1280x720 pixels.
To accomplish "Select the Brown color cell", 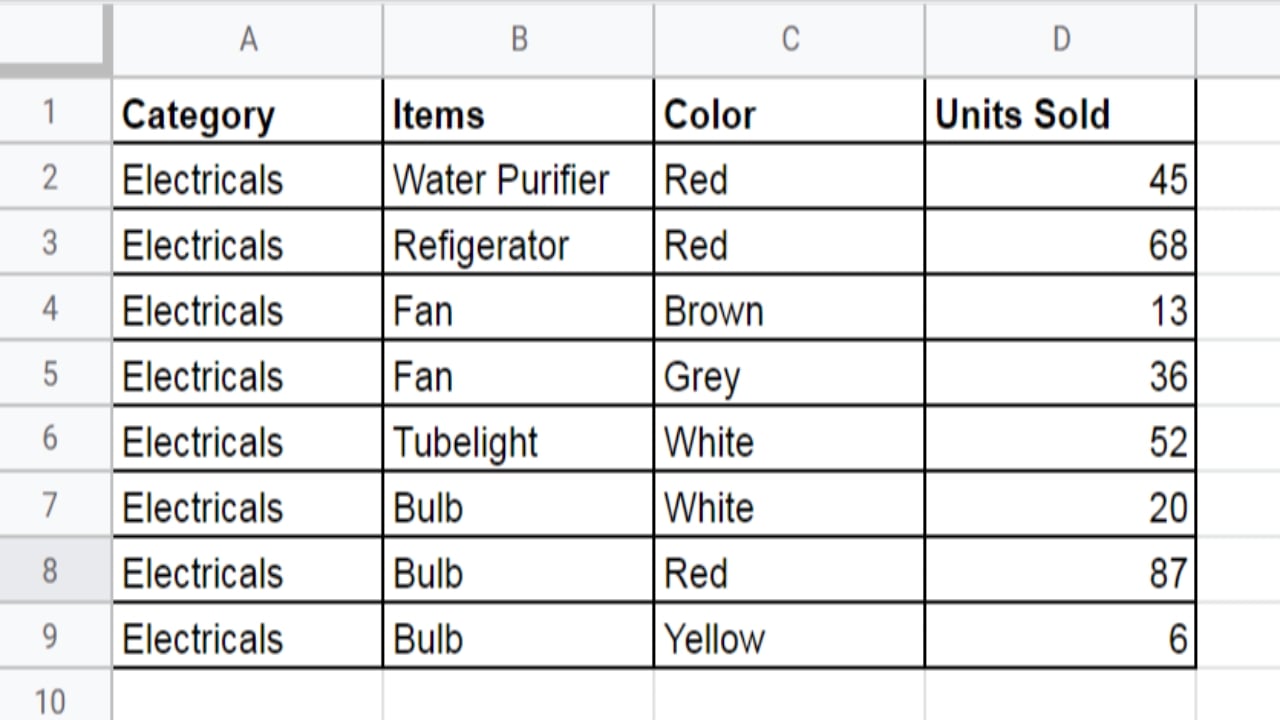I will click(789, 309).
